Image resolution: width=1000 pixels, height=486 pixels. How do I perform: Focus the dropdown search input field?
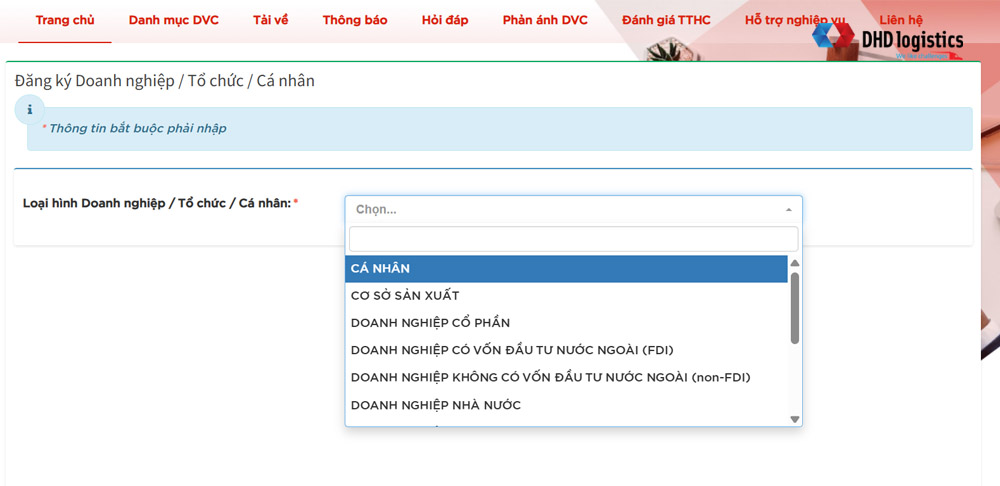[x=573, y=239]
